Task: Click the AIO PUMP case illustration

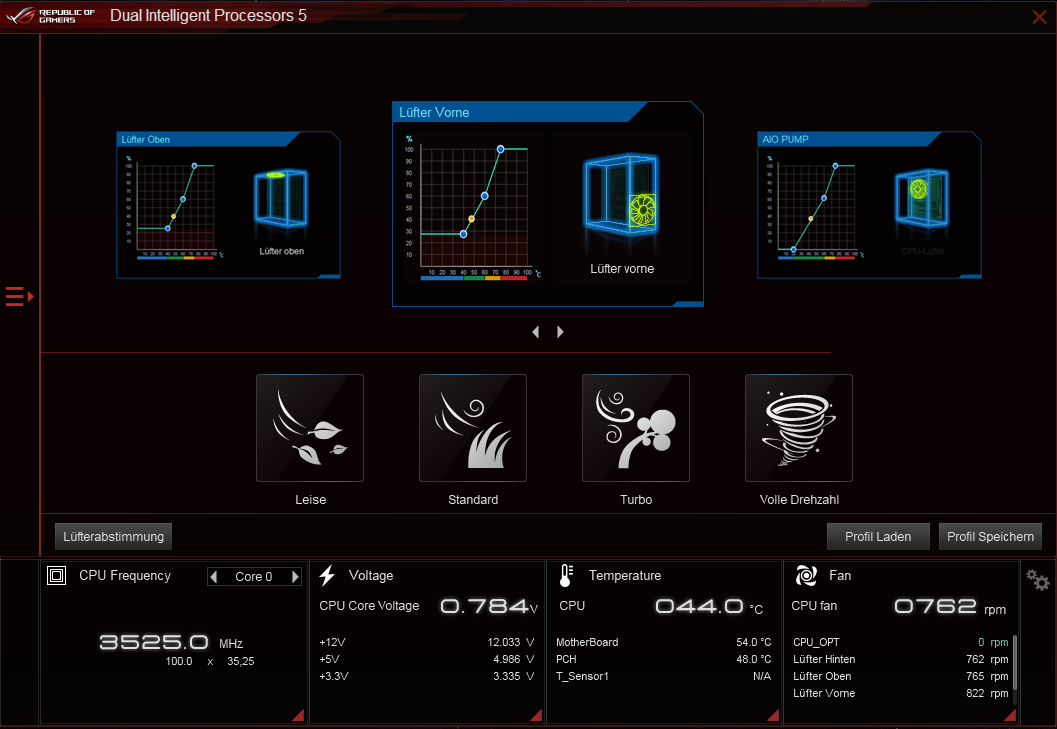Action: (922, 198)
